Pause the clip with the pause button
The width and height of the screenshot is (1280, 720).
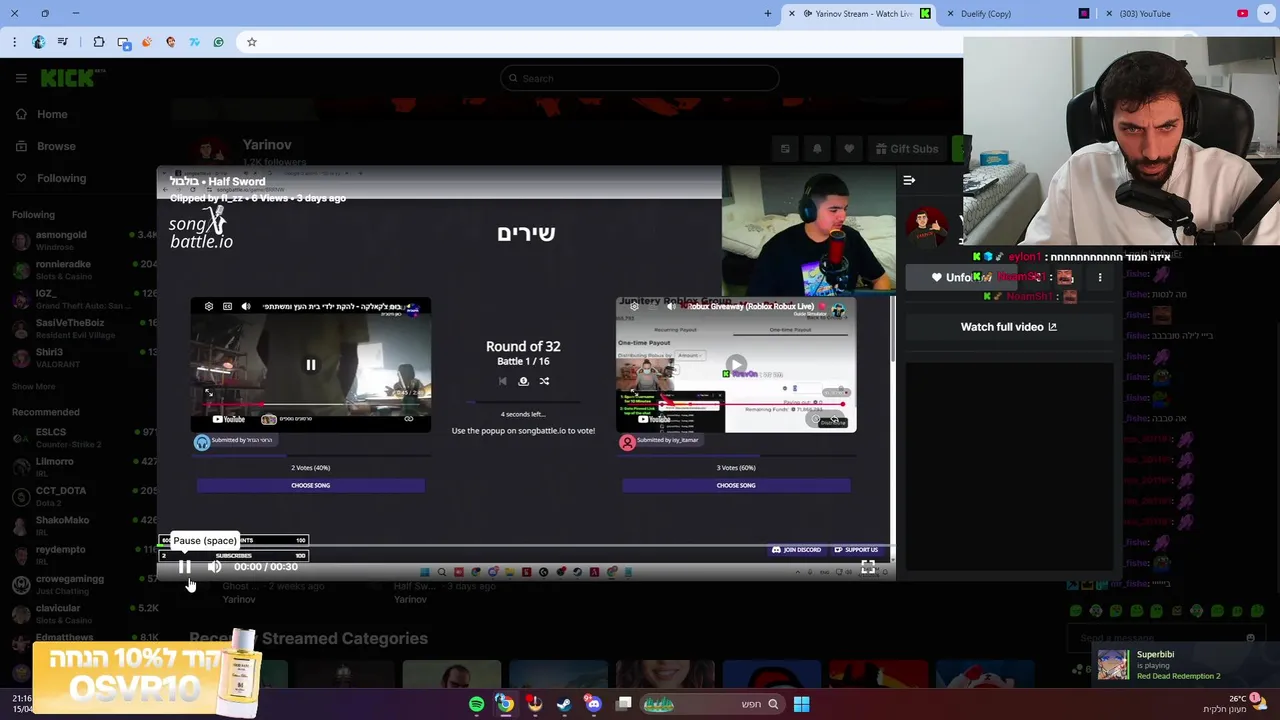(185, 567)
